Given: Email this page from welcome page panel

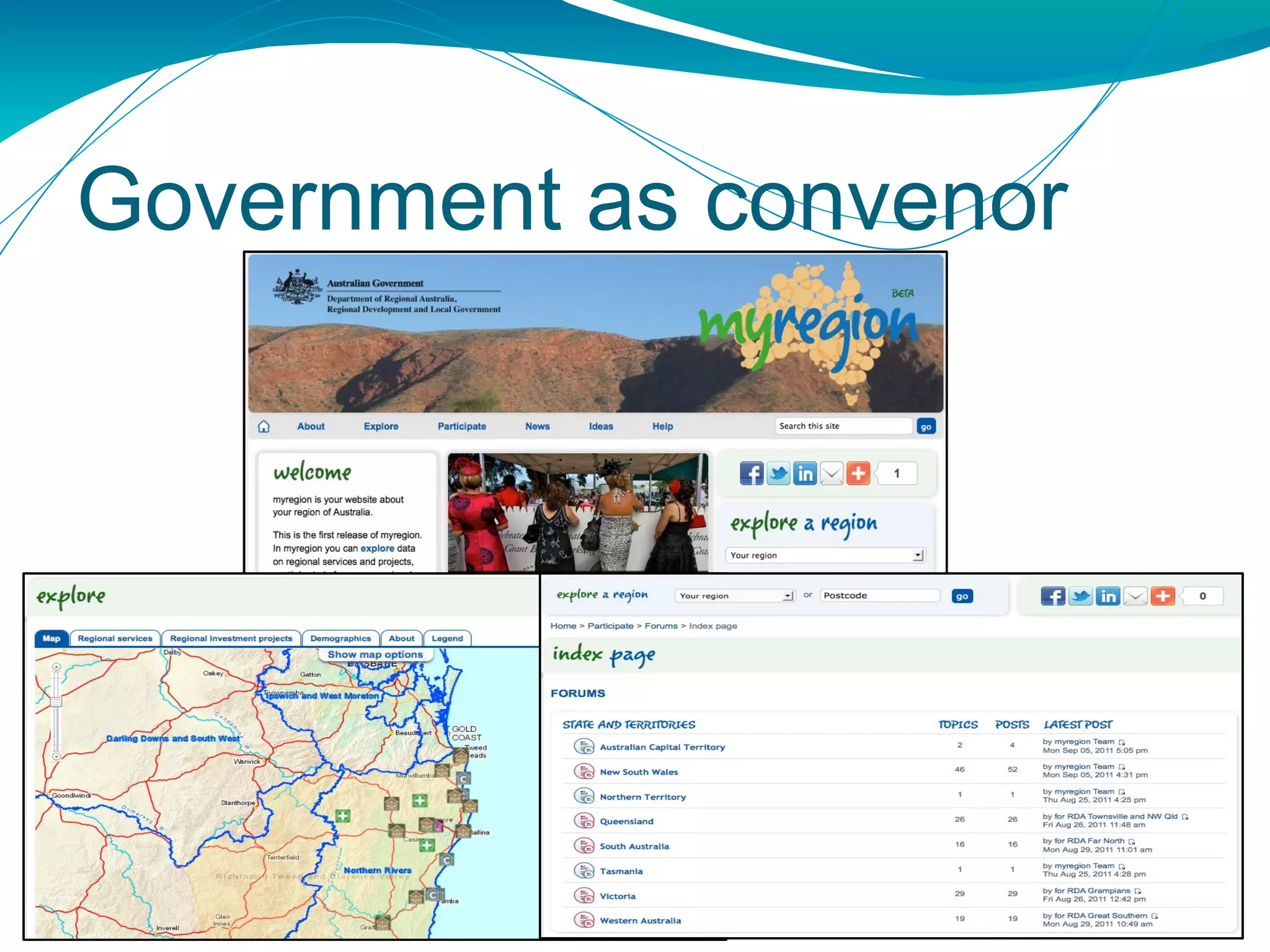Looking at the screenshot, I should coord(832,474).
